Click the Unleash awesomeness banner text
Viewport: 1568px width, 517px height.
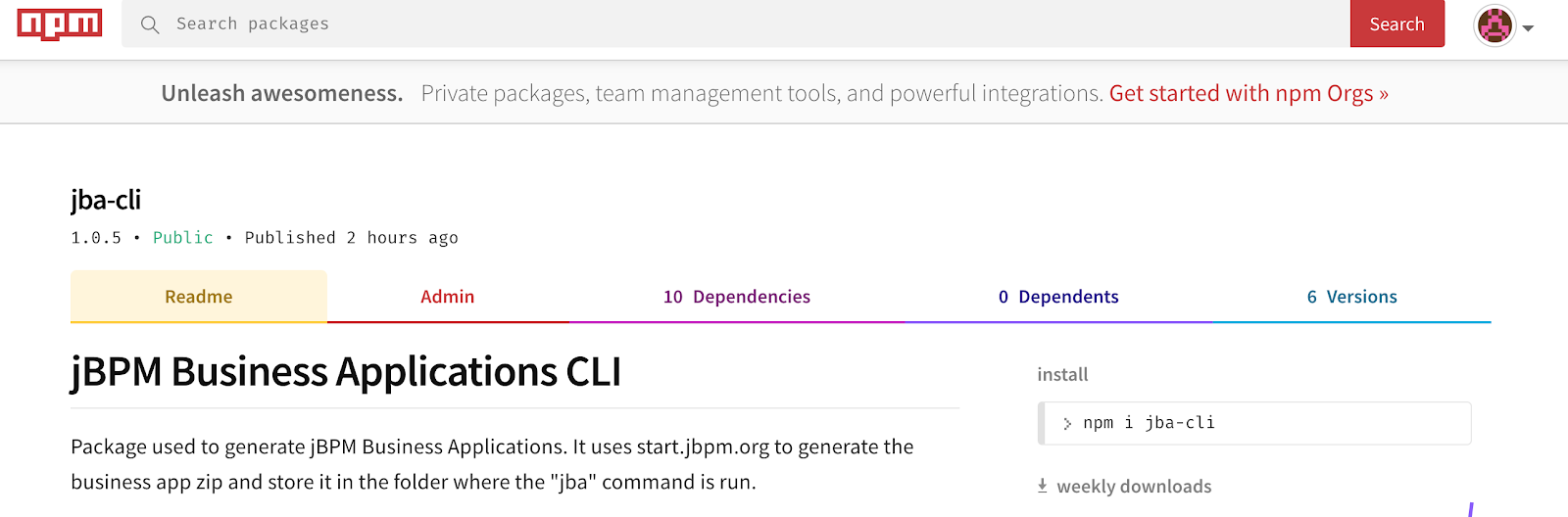coord(282,93)
